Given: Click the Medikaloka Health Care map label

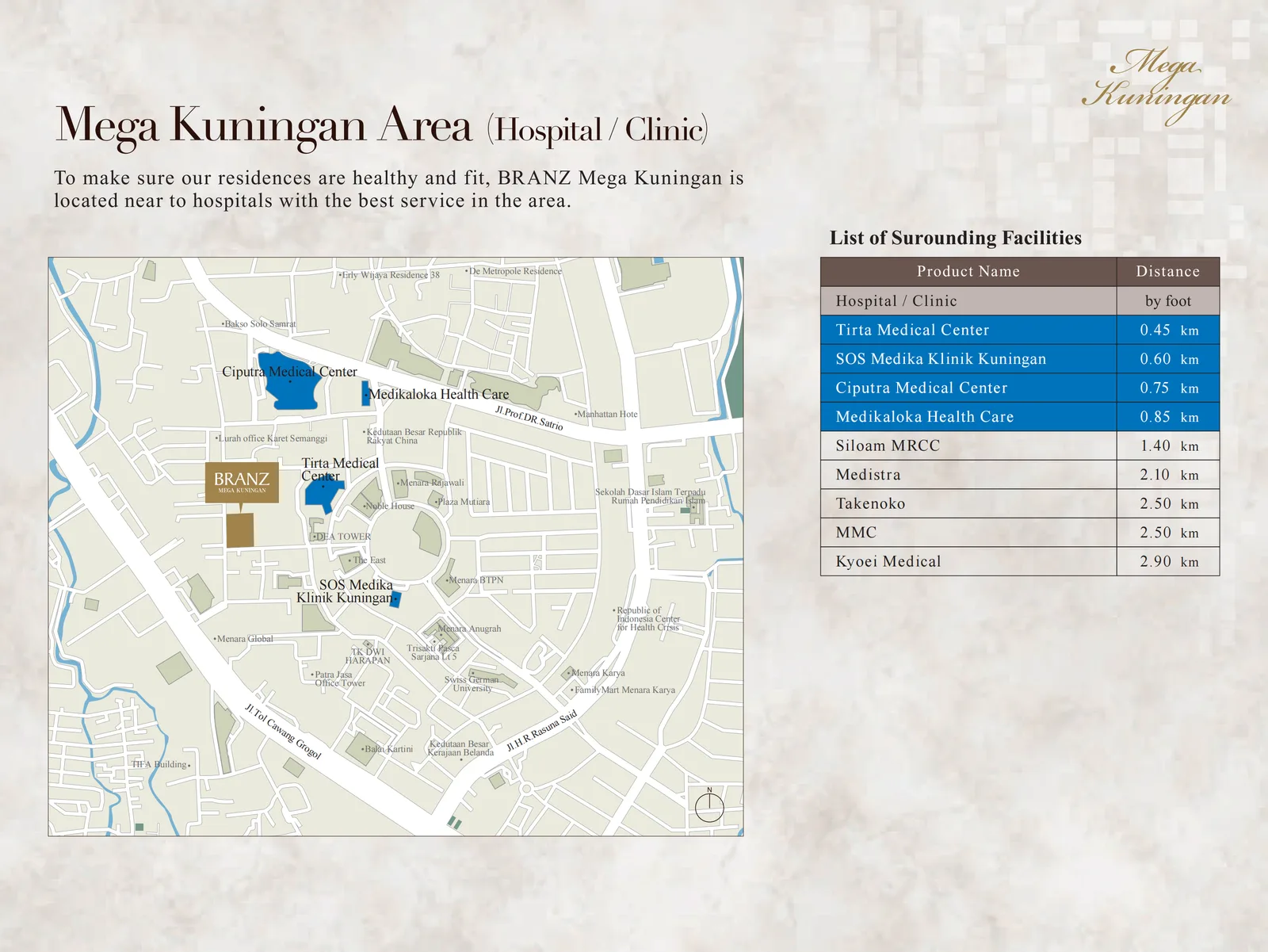Looking at the screenshot, I should (439, 394).
